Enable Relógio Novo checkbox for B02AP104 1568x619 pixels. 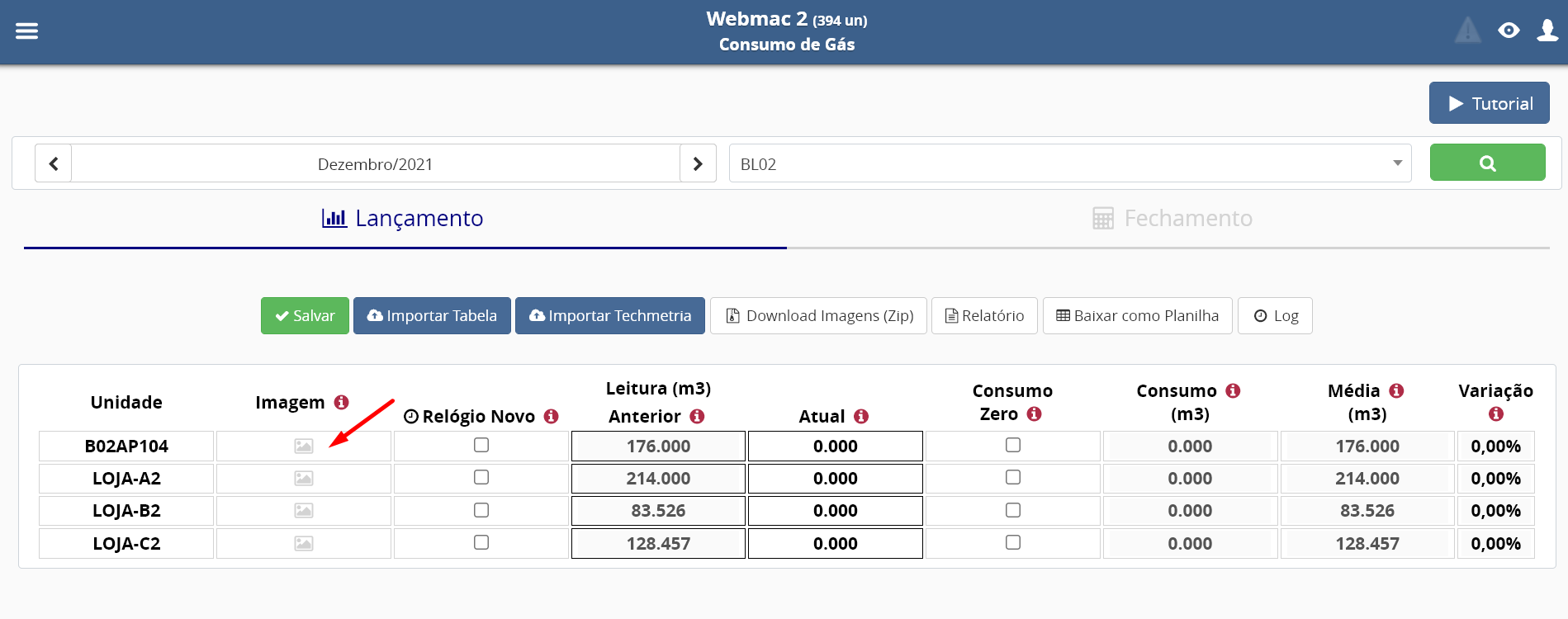coord(481,445)
